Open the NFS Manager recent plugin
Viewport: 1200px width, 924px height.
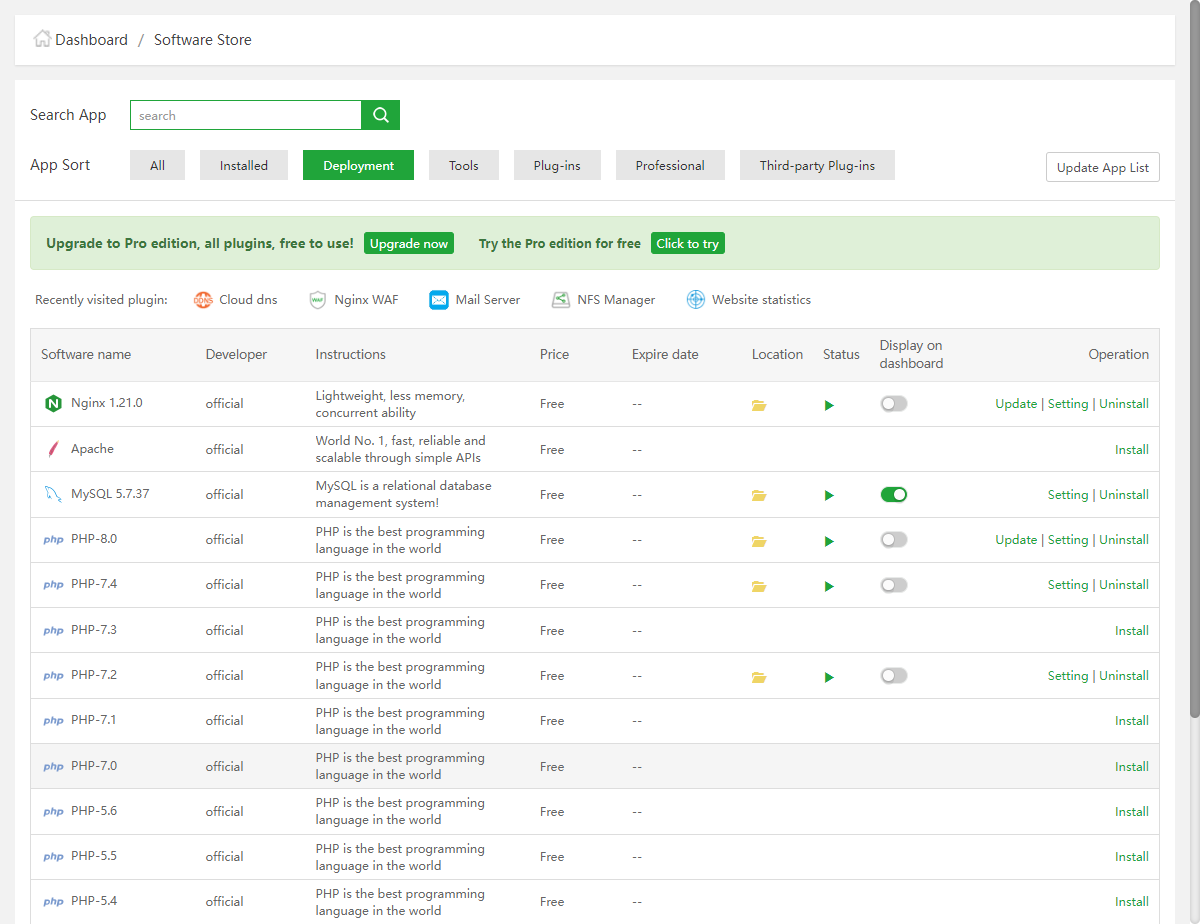point(603,300)
